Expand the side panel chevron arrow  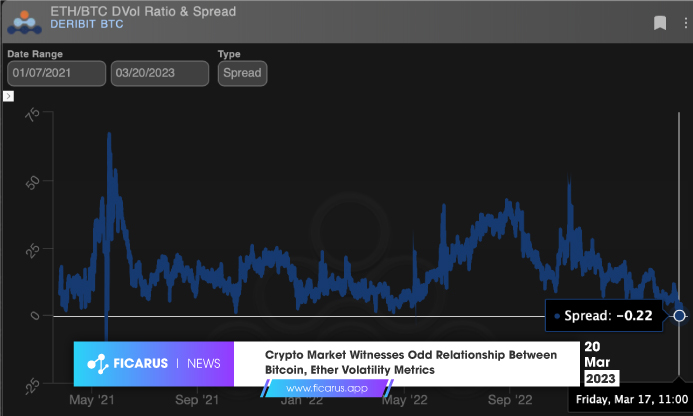pyautogui.click(x=8, y=96)
